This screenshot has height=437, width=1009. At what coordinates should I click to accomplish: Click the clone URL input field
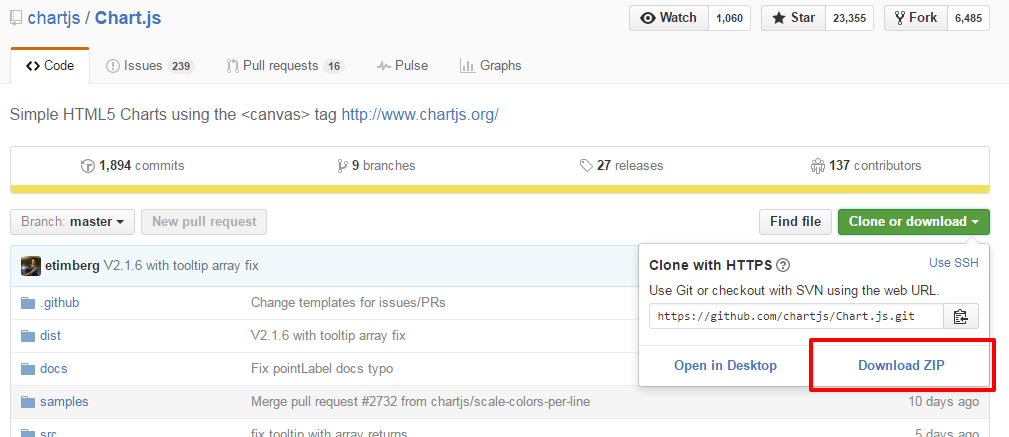[x=796, y=317]
